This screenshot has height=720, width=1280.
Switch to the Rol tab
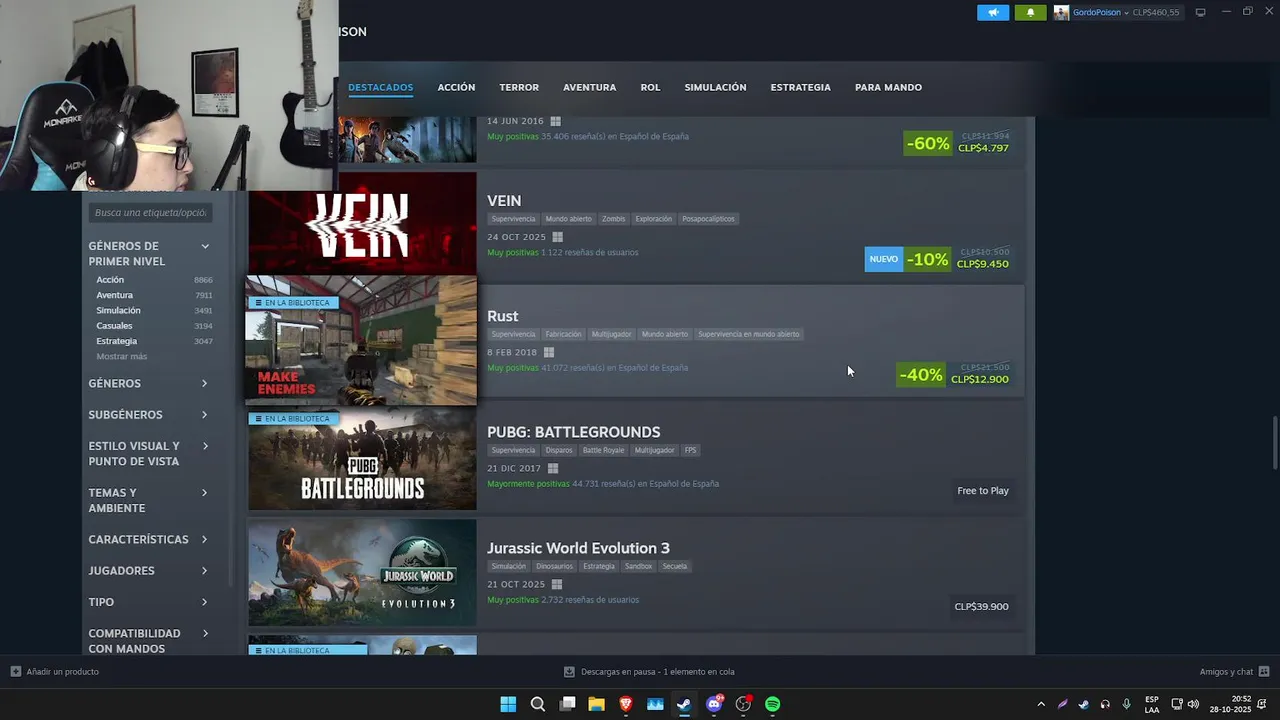(650, 87)
